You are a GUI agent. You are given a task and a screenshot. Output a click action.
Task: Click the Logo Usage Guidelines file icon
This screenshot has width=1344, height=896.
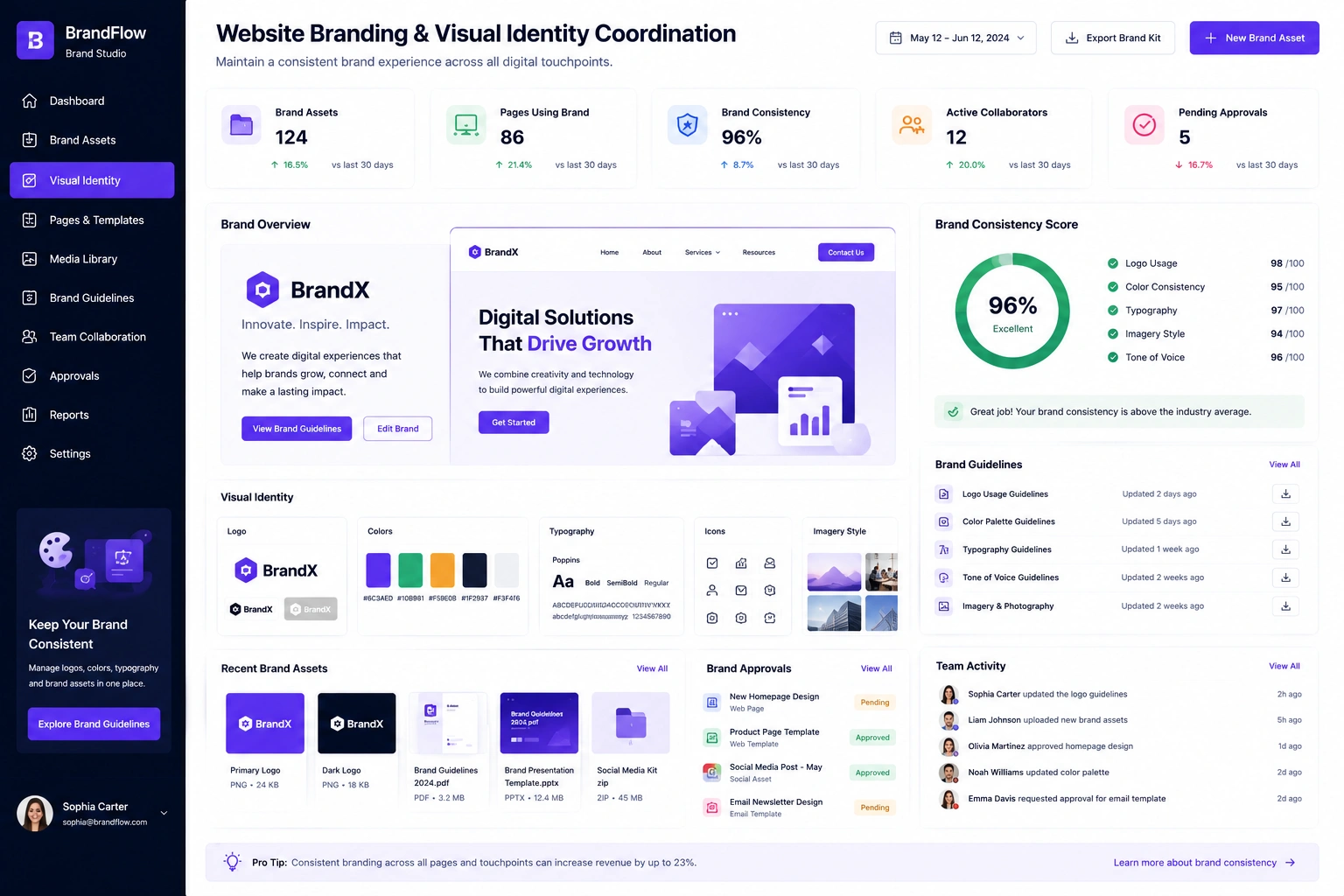click(x=944, y=494)
